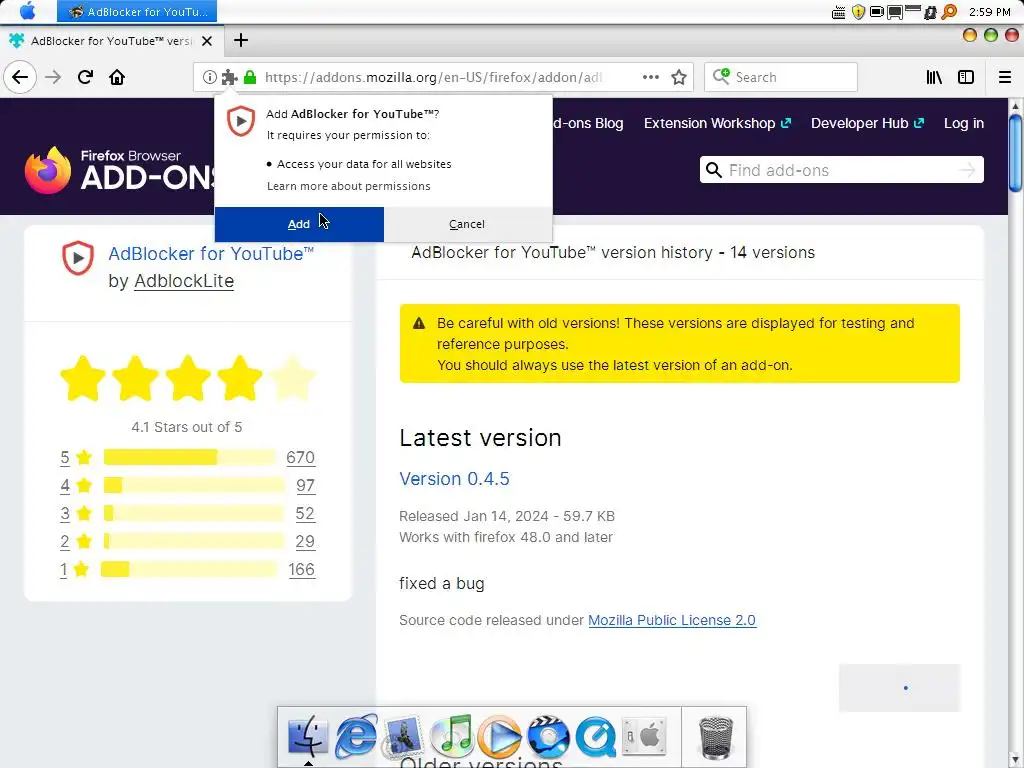The image size is (1024, 768).
Task: Click the Find add-ons search box
Action: (x=842, y=170)
